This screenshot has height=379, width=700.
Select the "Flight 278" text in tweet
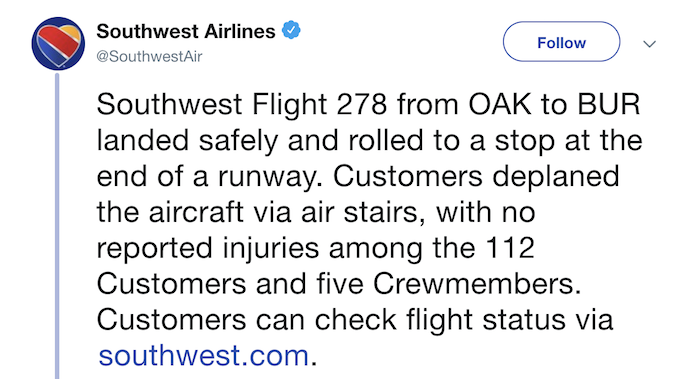(x=319, y=104)
